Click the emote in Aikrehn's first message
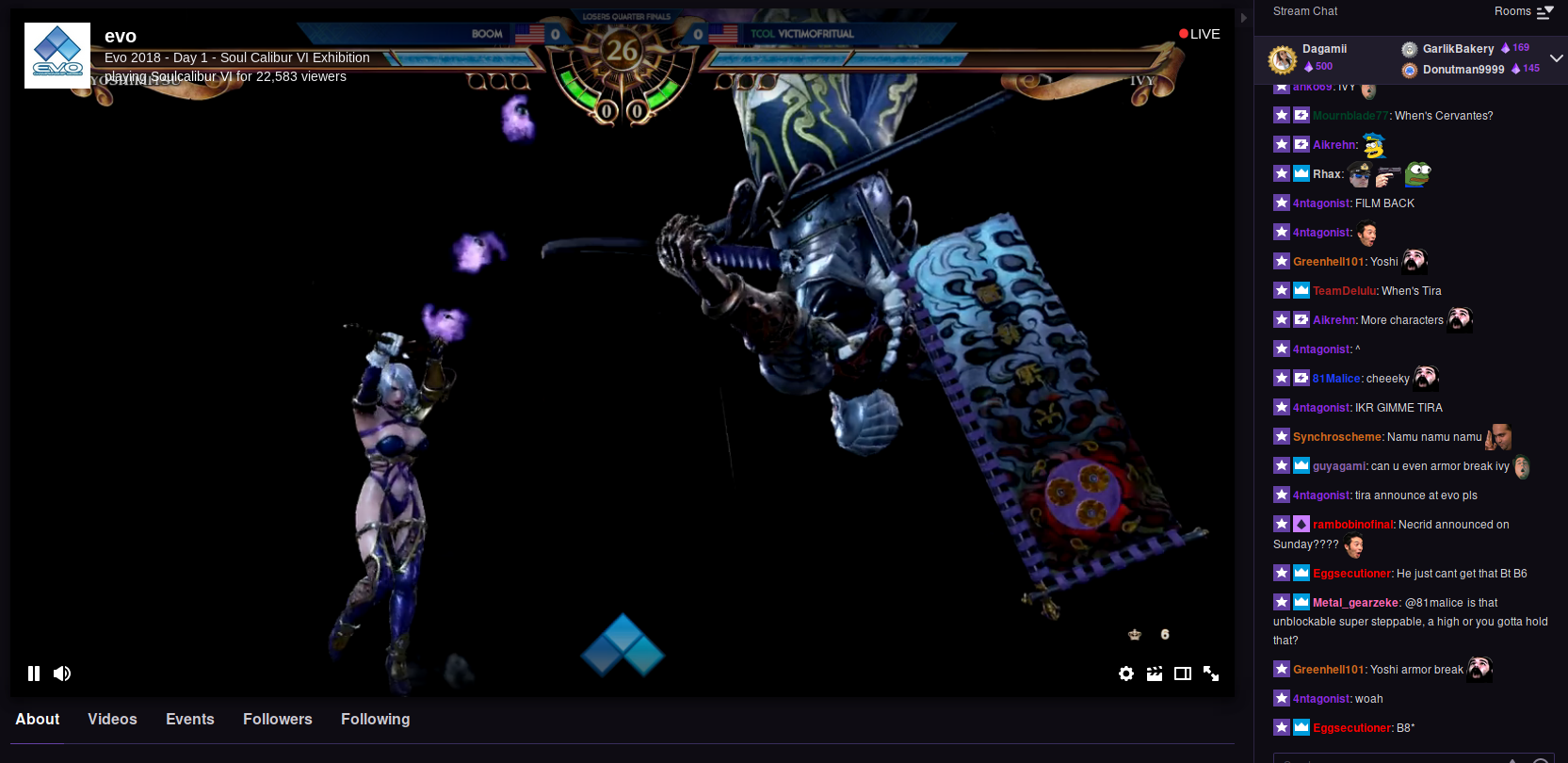Viewport: 1568px width, 763px height. 1374,145
